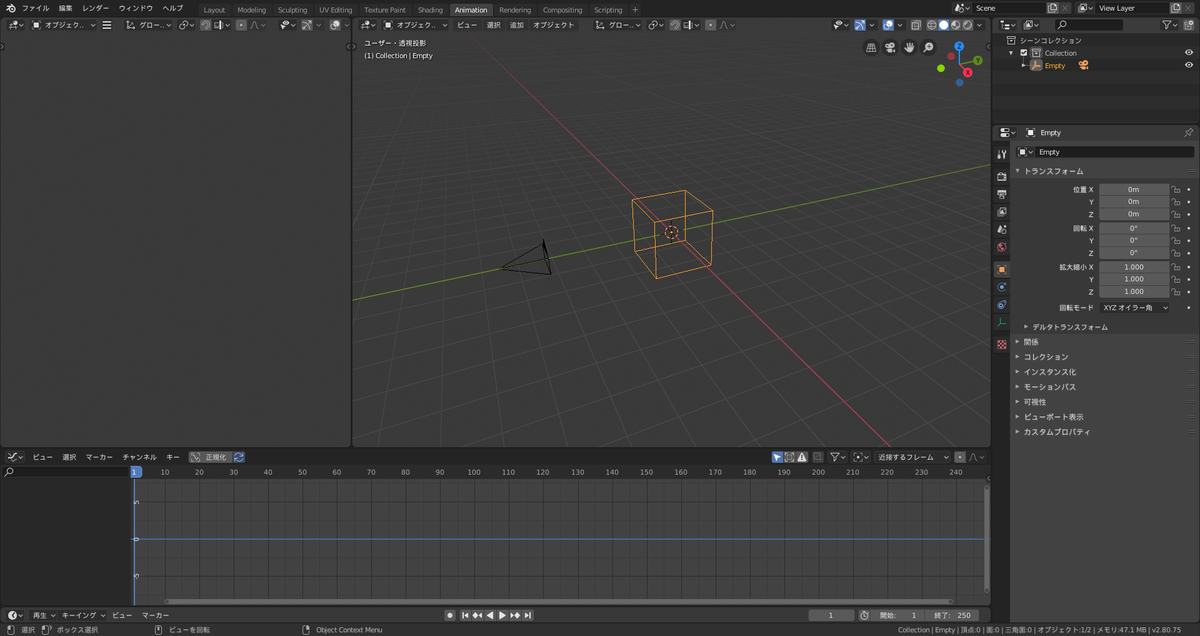Lock the Location X (位置 X) field
The image size is (1200, 636).
(1177, 189)
